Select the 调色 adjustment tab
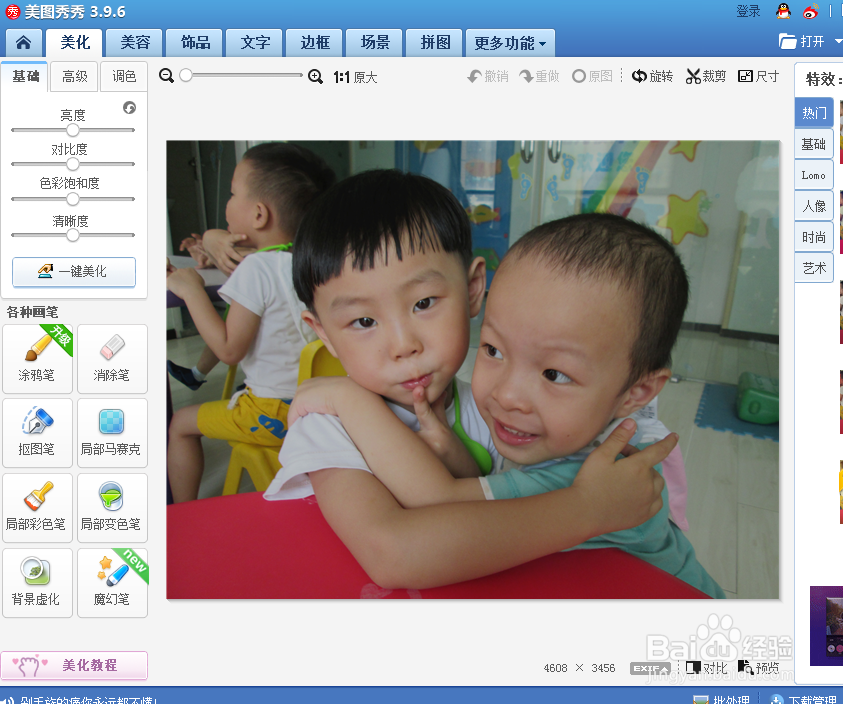This screenshot has width=843, height=704. coord(124,76)
